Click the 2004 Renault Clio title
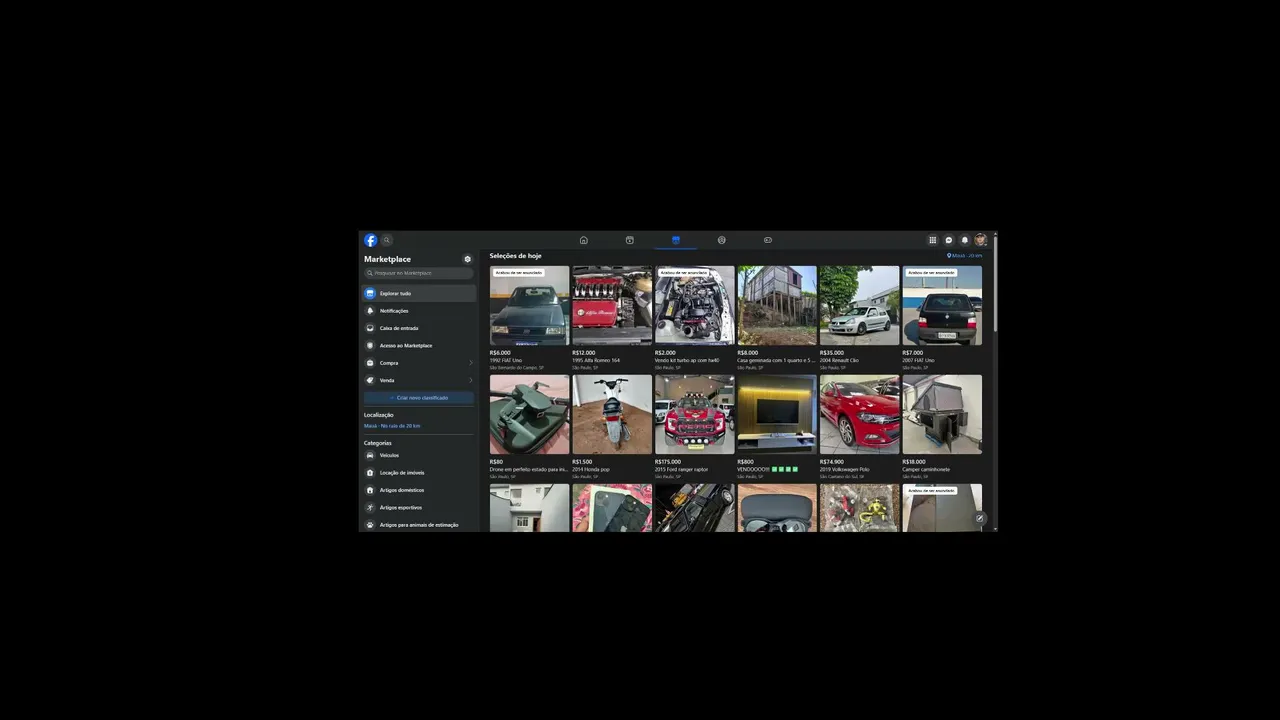 [x=839, y=360]
